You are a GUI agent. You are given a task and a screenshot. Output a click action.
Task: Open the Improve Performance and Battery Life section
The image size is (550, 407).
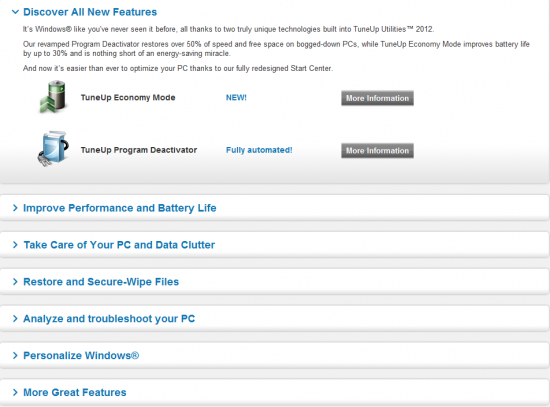120,208
